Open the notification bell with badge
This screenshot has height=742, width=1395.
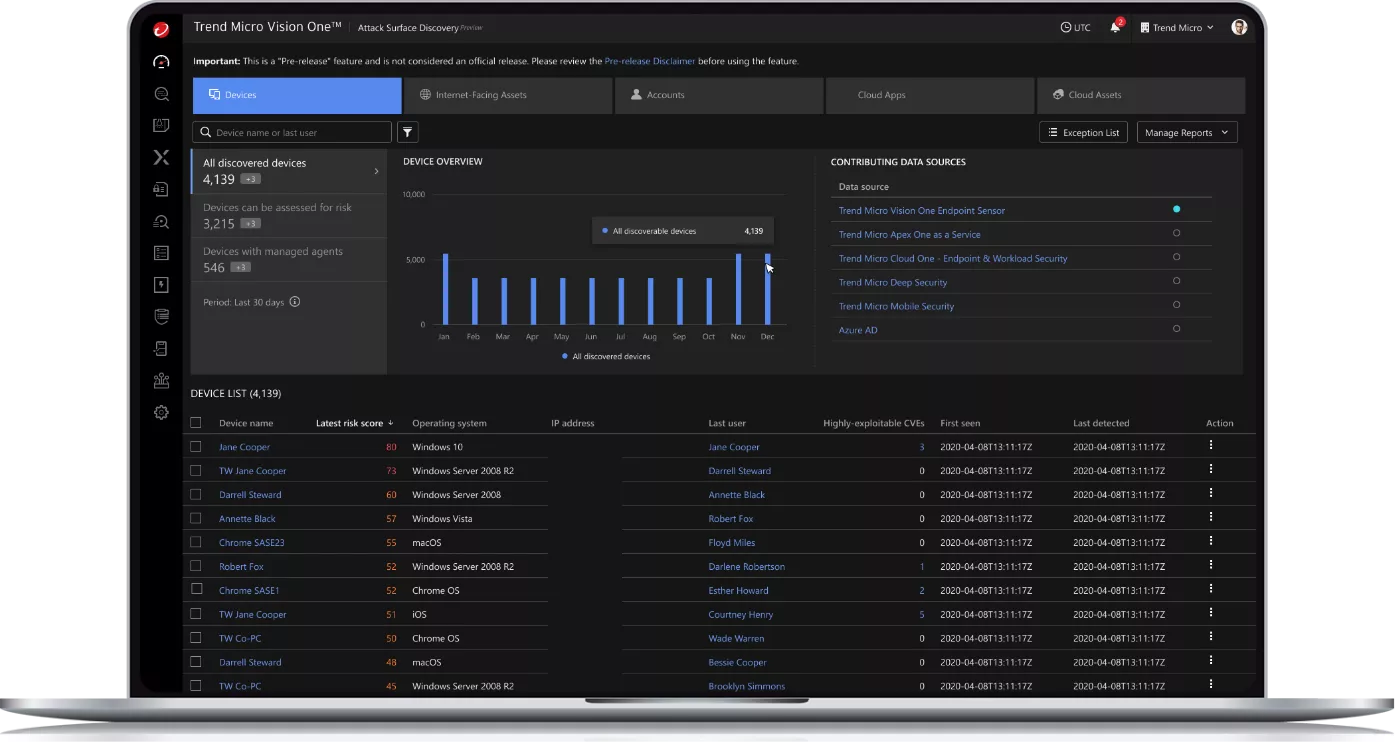(x=1116, y=27)
